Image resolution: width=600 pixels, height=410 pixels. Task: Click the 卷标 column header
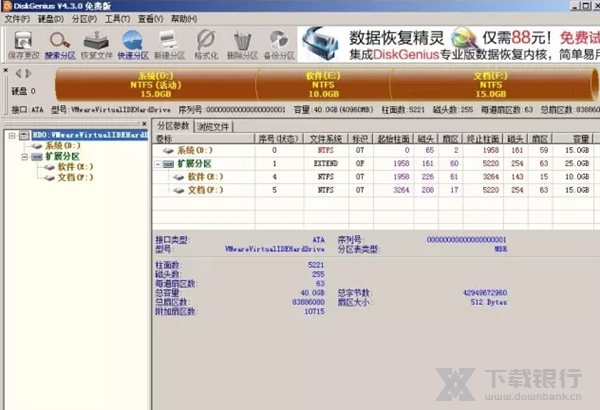click(x=204, y=139)
